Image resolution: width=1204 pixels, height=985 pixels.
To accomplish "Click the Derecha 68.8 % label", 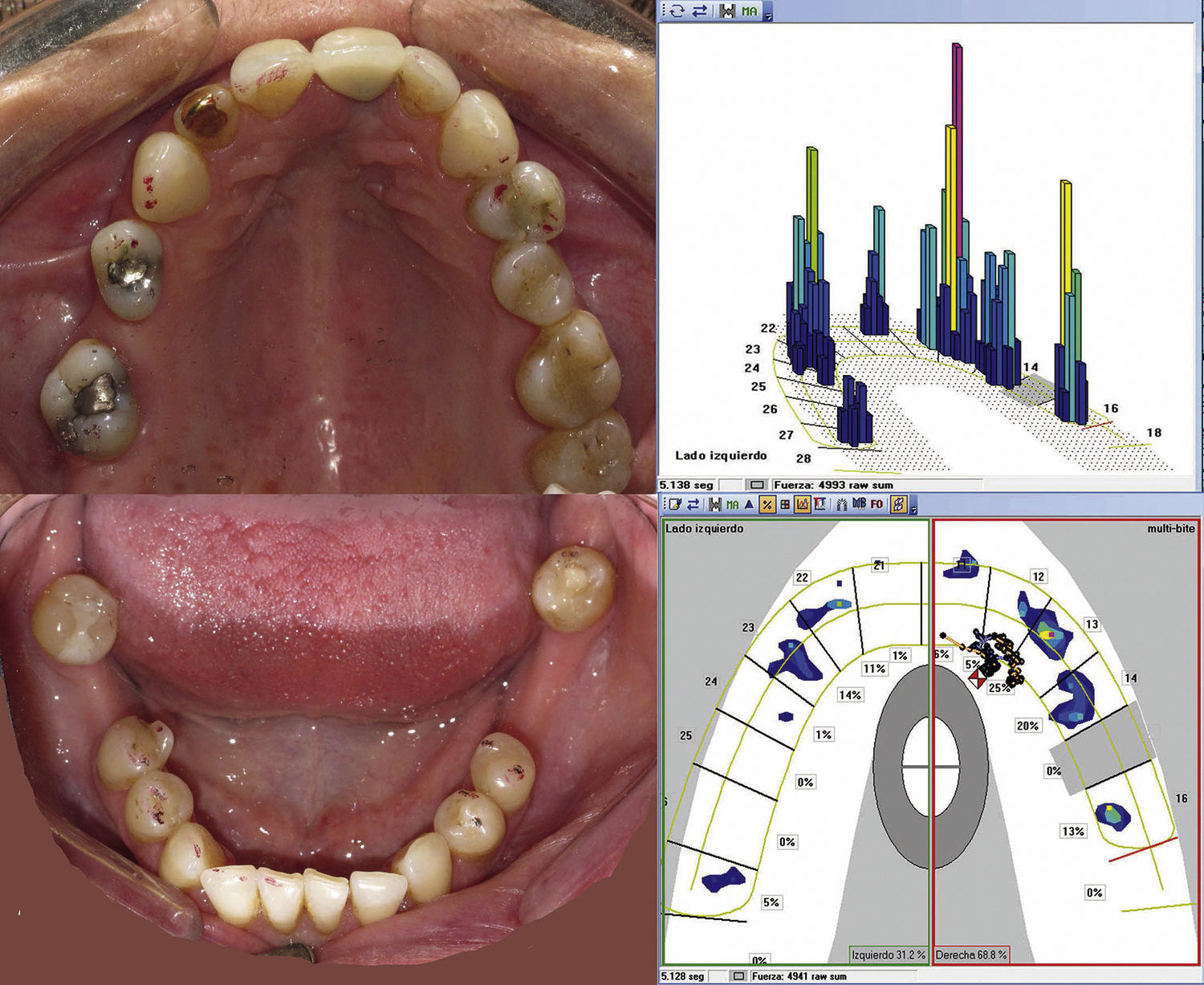I will click(971, 955).
